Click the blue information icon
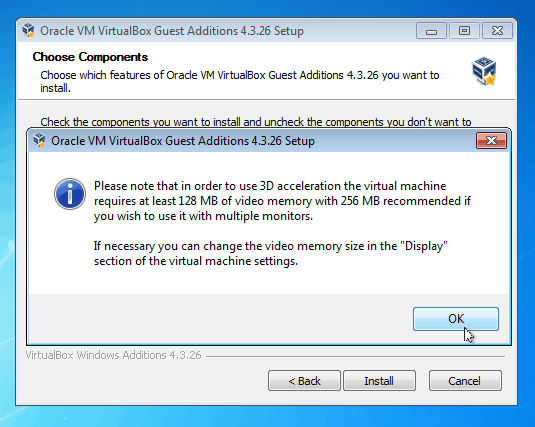 [70, 194]
